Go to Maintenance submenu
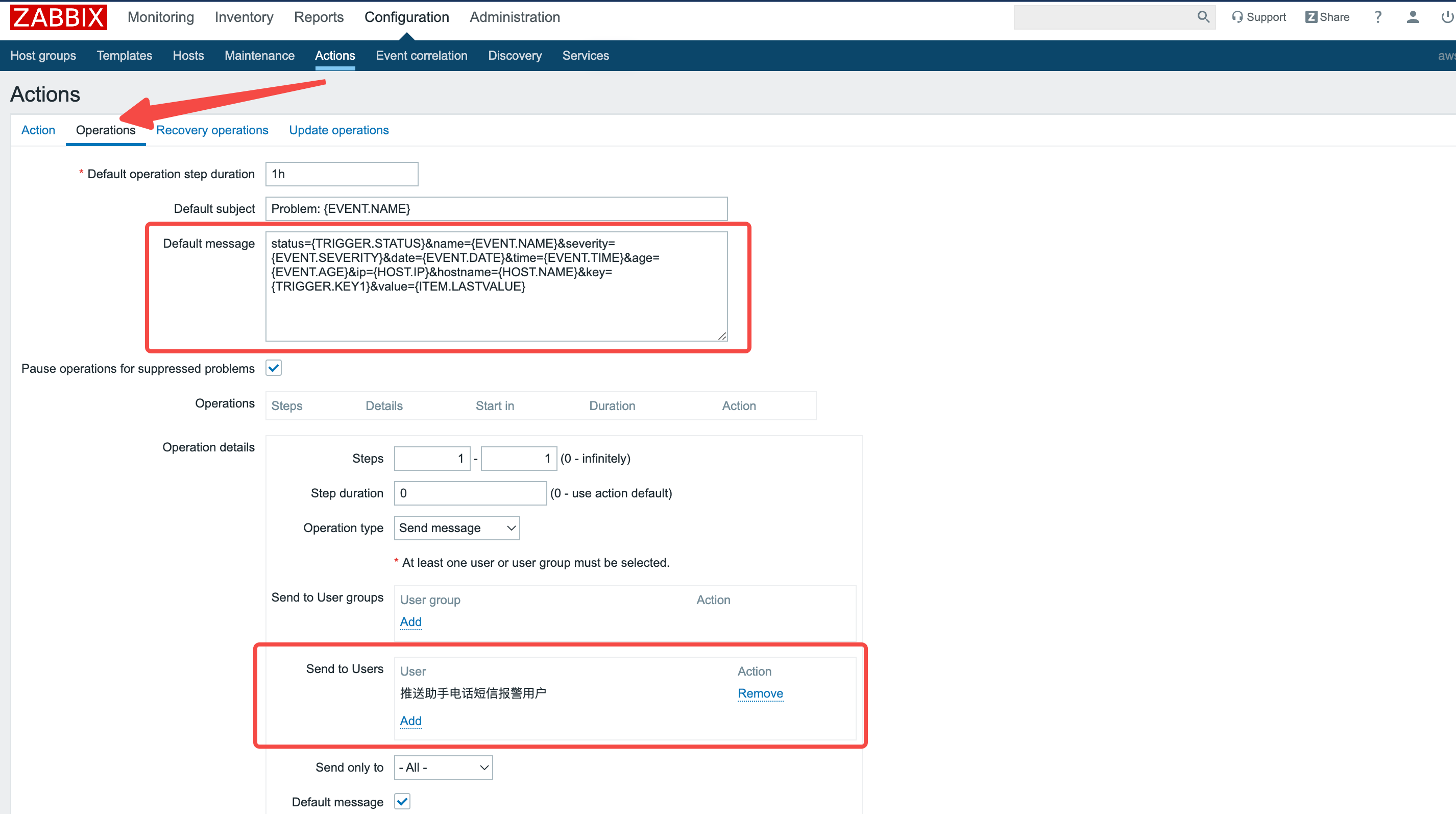The image size is (1456, 814). click(x=259, y=55)
